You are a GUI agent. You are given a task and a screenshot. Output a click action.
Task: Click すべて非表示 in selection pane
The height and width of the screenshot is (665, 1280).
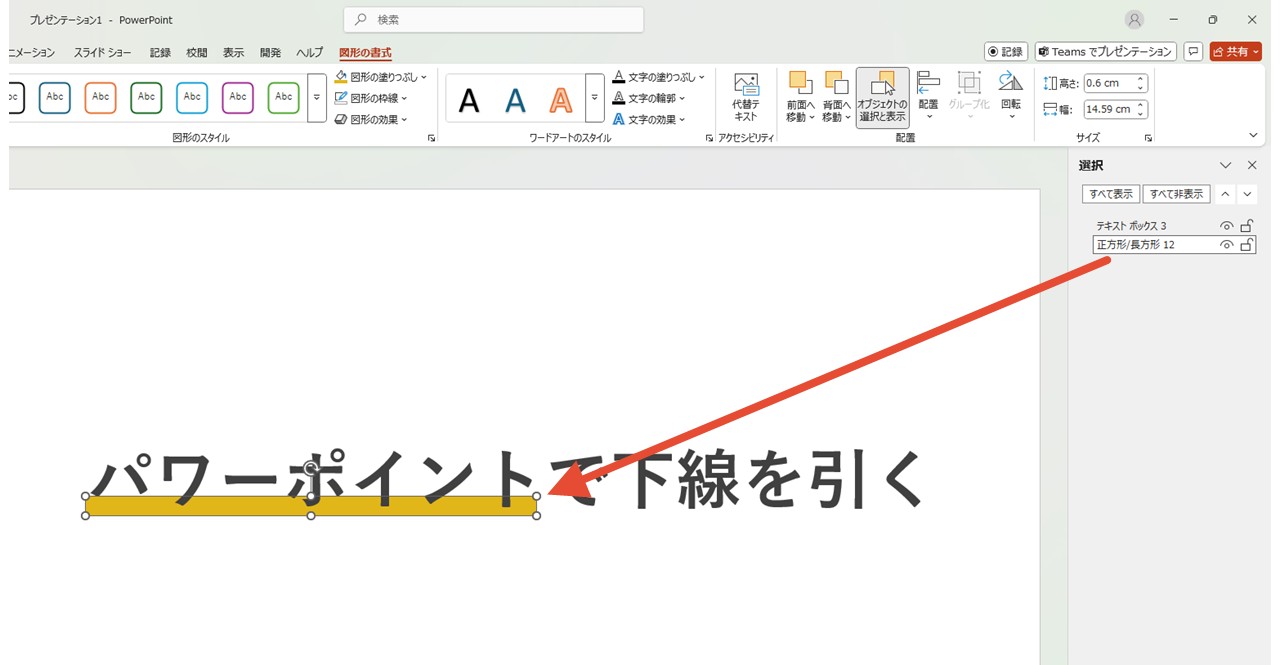pyautogui.click(x=1177, y=194)
